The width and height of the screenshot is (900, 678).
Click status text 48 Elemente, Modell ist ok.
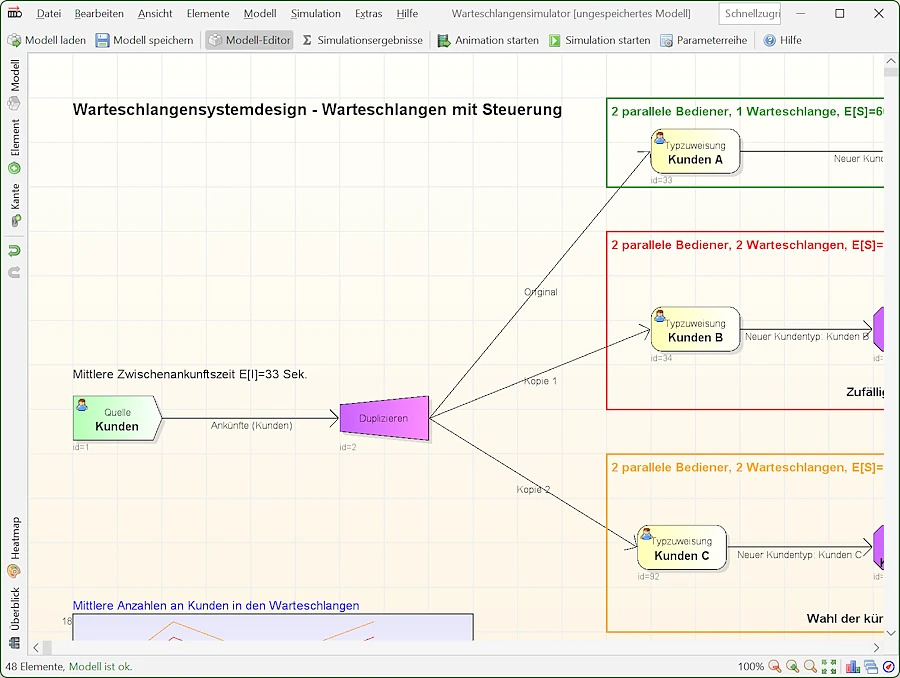coord(69,667)
